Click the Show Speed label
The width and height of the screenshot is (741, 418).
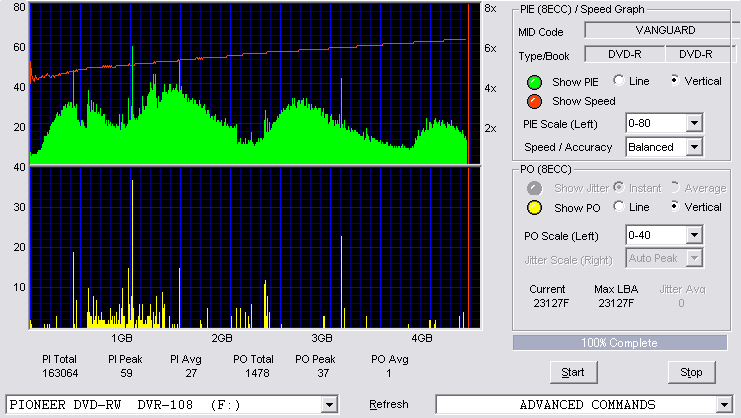(584, 101)
